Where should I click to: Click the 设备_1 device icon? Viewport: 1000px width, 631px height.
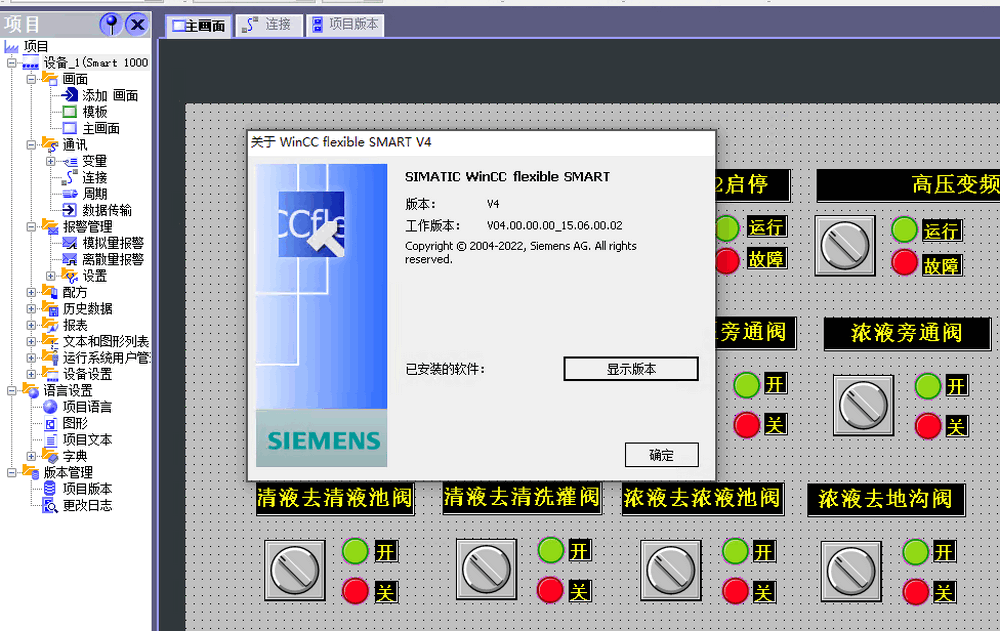coord(30,63)
